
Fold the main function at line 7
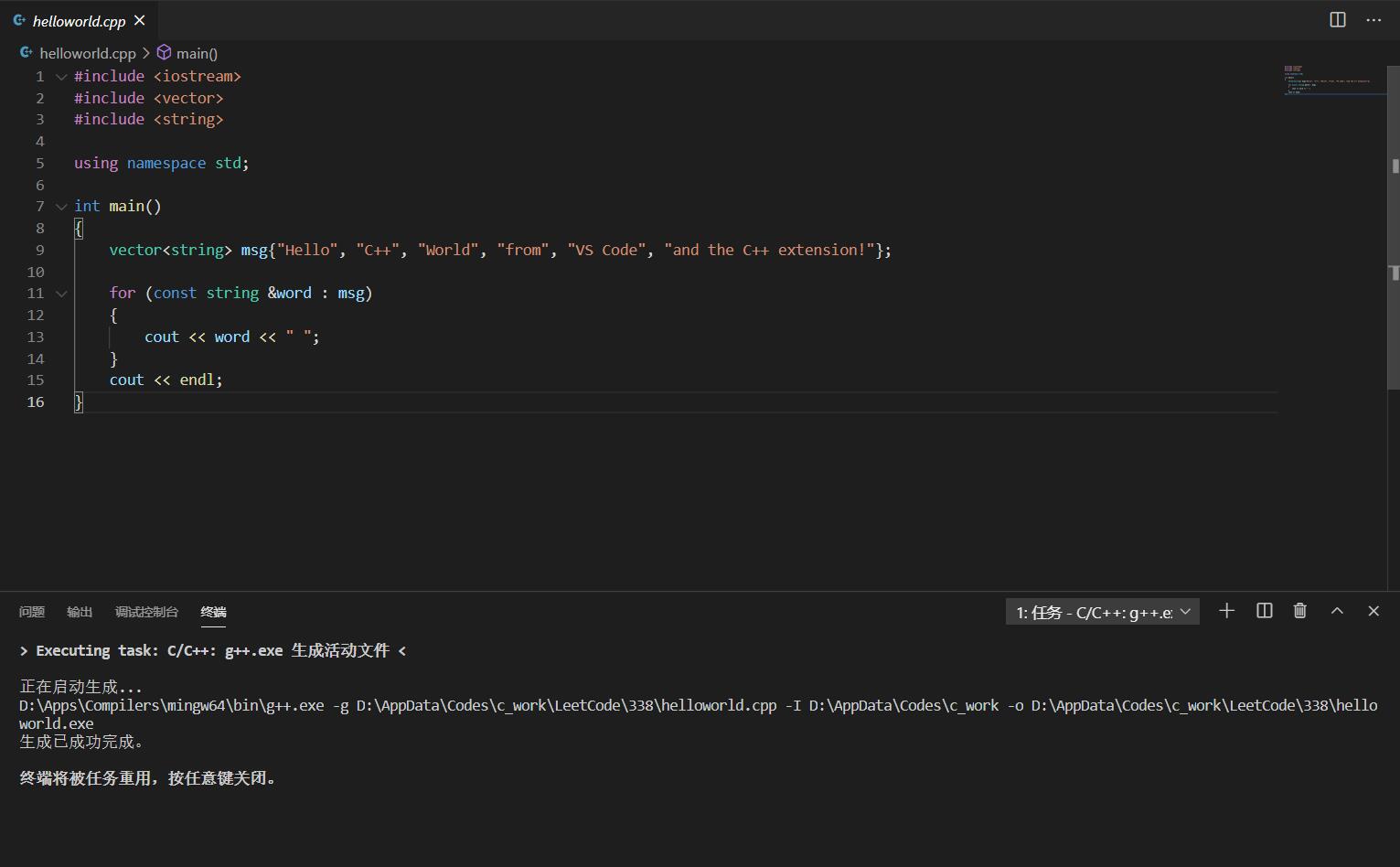tap(61, 207)
